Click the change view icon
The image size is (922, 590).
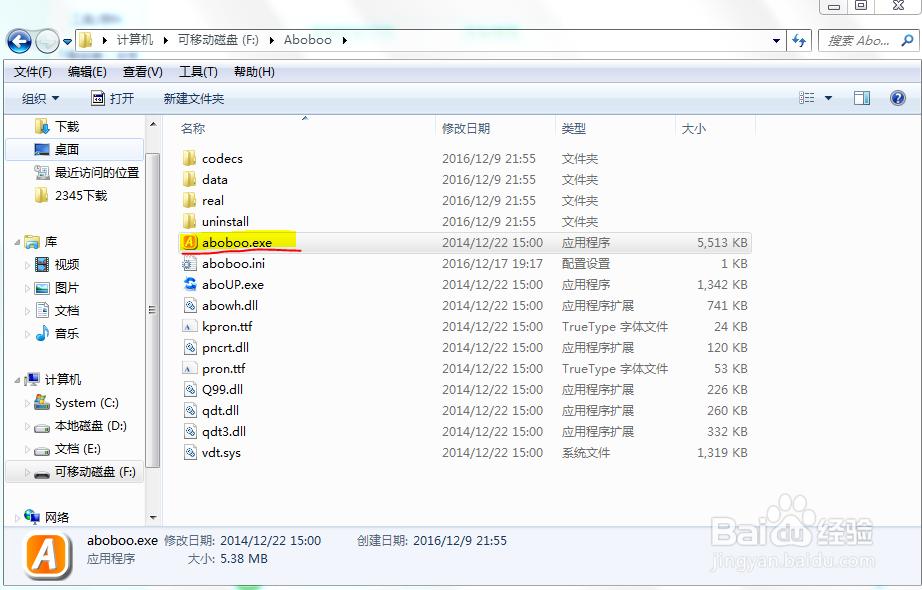807,98
